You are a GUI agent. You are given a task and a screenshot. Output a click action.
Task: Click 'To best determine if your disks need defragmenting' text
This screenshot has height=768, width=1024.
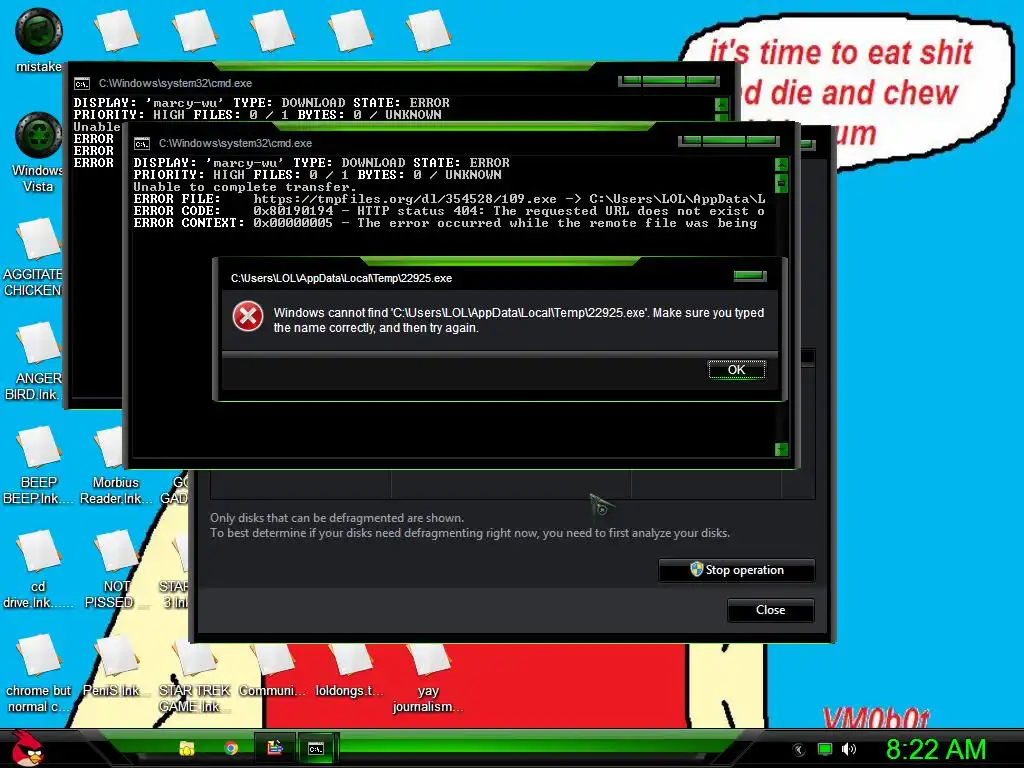coord(470,533)
